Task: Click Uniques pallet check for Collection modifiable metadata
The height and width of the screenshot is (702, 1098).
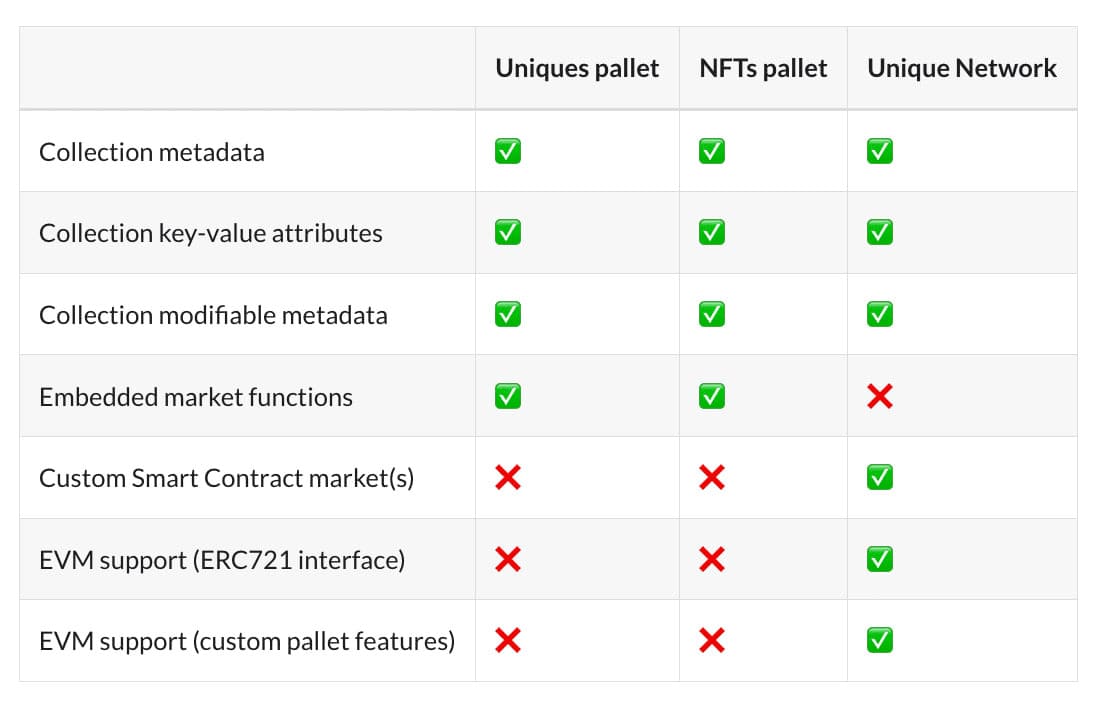Action: pyautogui.click(x=508, y=315)
